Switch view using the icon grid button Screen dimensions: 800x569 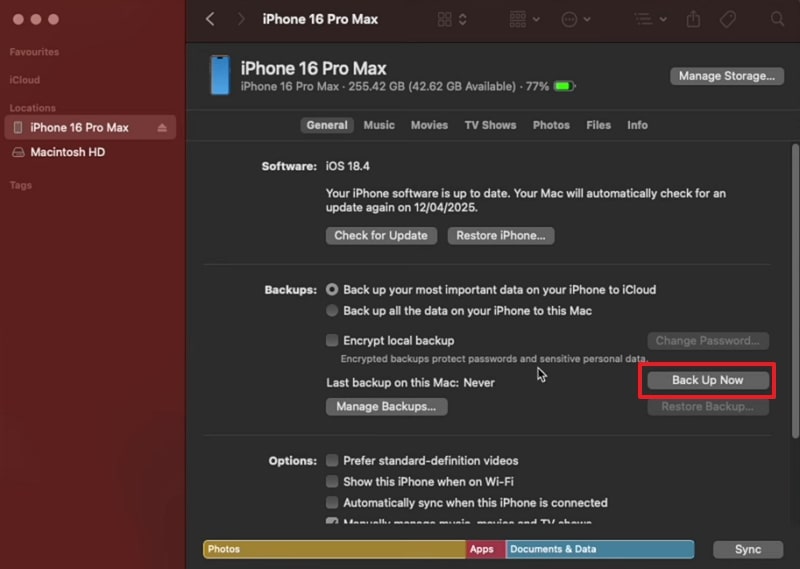click(x=444, y=19)
